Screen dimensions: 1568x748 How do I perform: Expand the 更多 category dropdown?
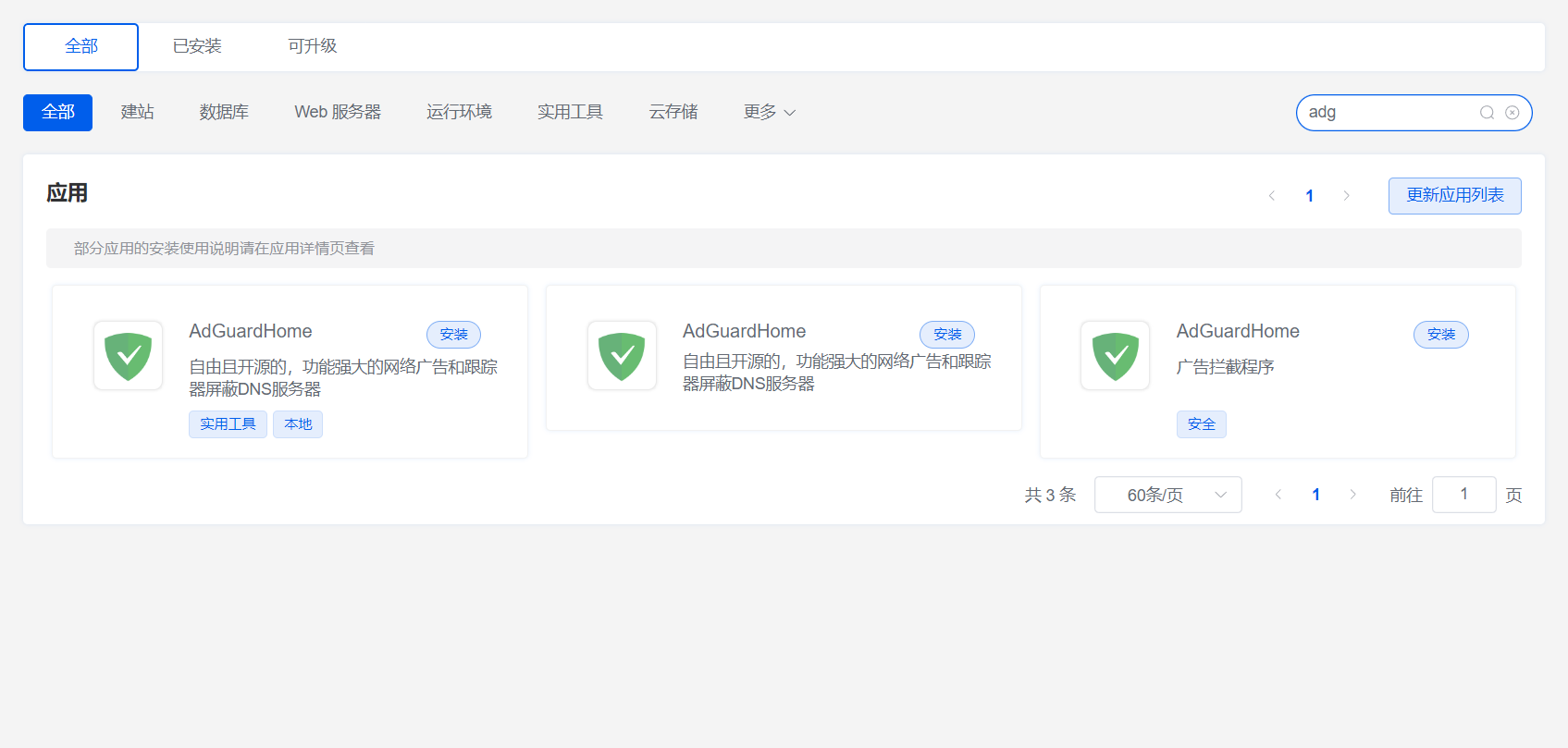pyautogui.click(x=770, y=113)
